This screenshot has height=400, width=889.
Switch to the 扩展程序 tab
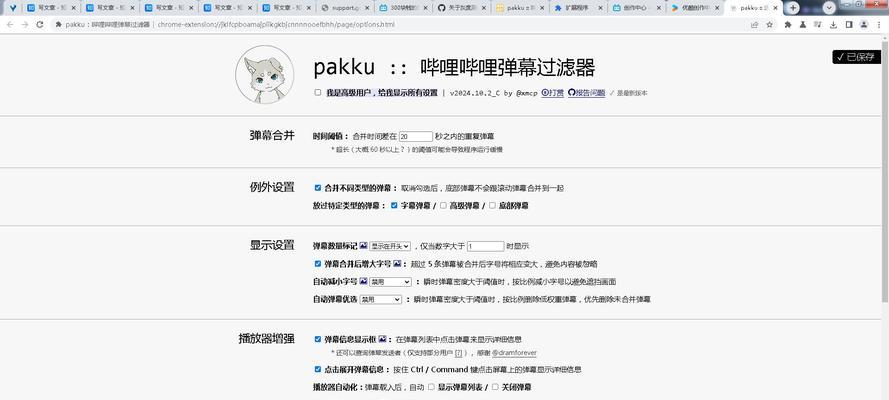tap(577, 8)
